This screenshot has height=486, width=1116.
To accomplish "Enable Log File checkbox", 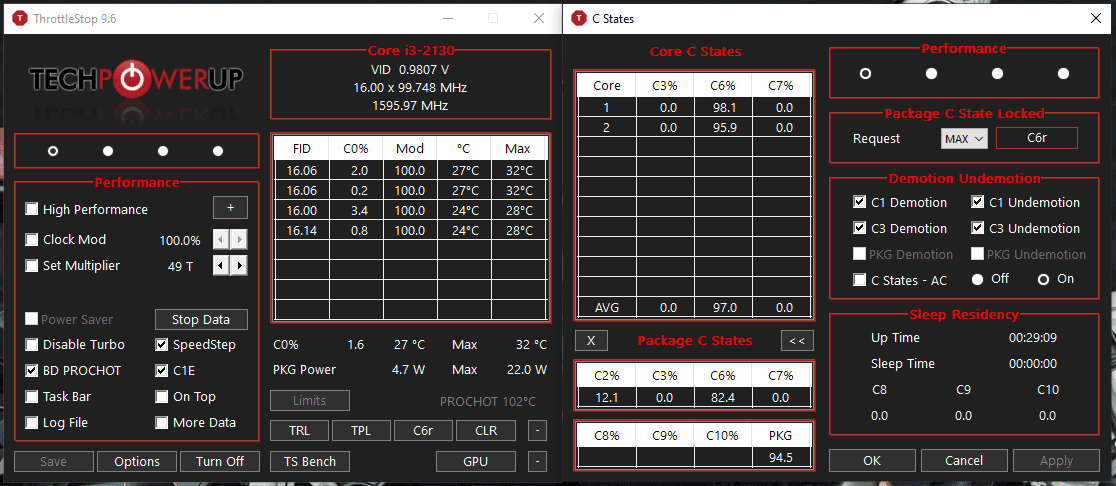I will click(31, 423).
